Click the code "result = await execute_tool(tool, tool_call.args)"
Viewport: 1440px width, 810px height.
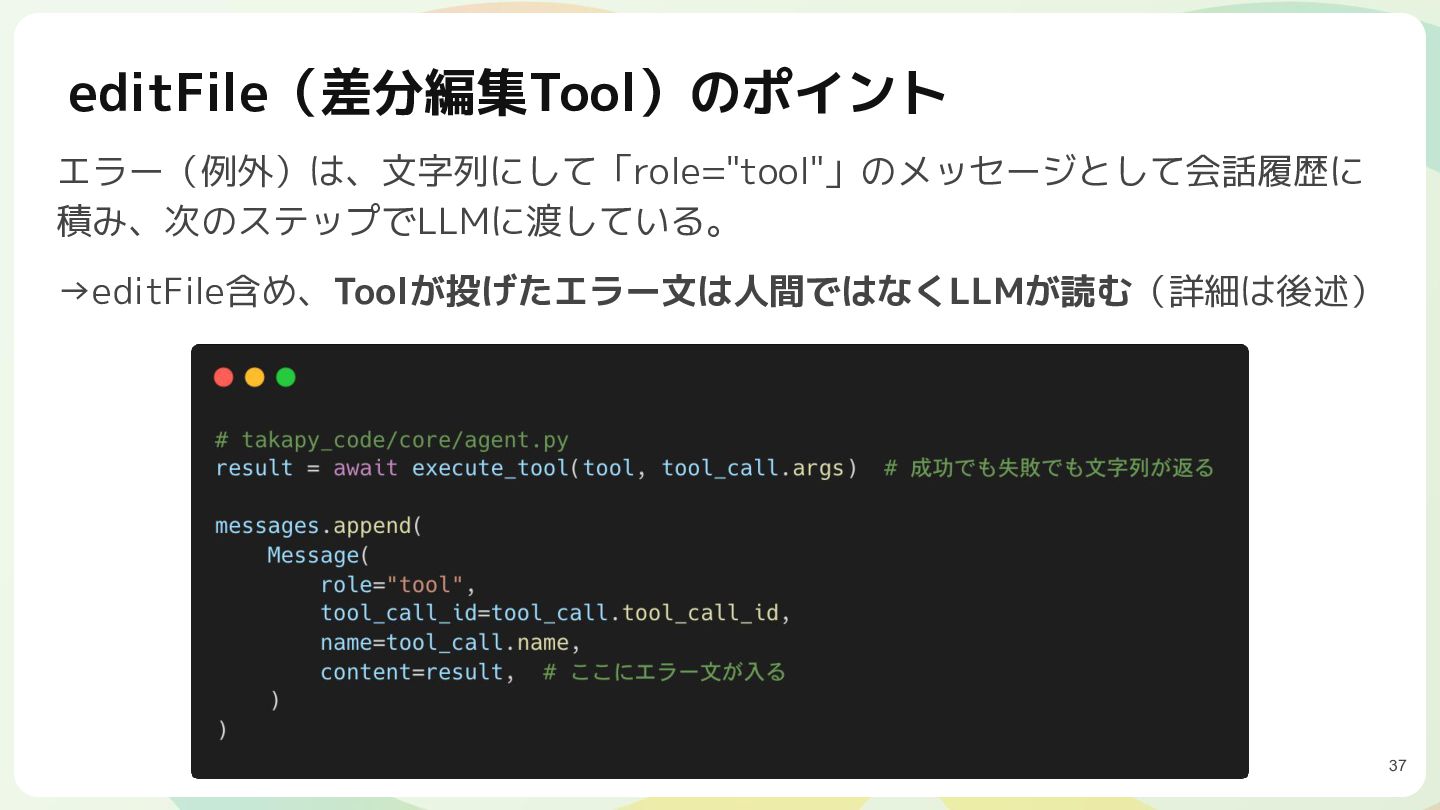(x=536, y=468)
